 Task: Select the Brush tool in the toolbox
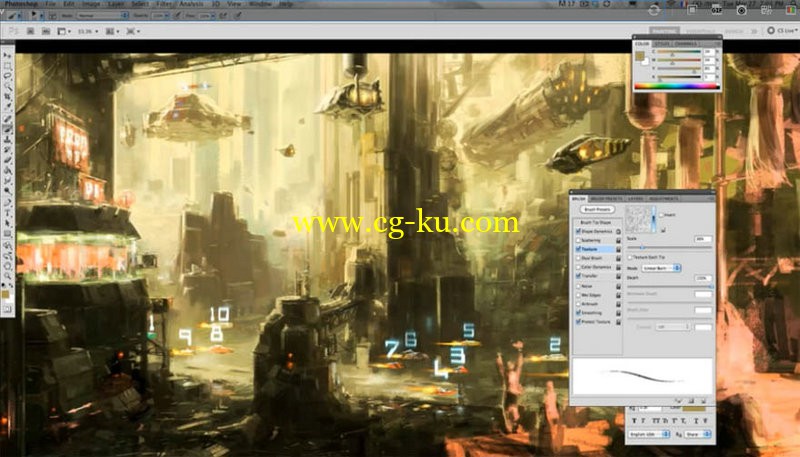coord(8,129)
